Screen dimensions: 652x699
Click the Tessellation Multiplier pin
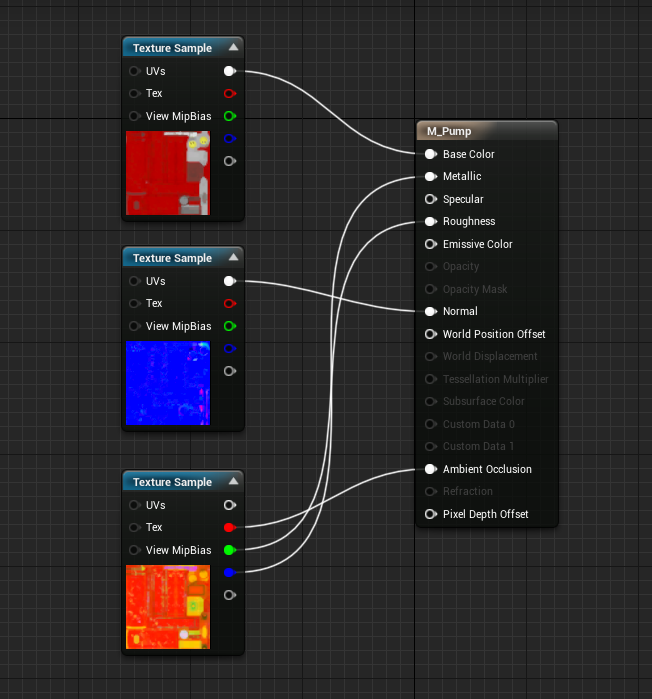pyautogui.click(x=431, y=379)
